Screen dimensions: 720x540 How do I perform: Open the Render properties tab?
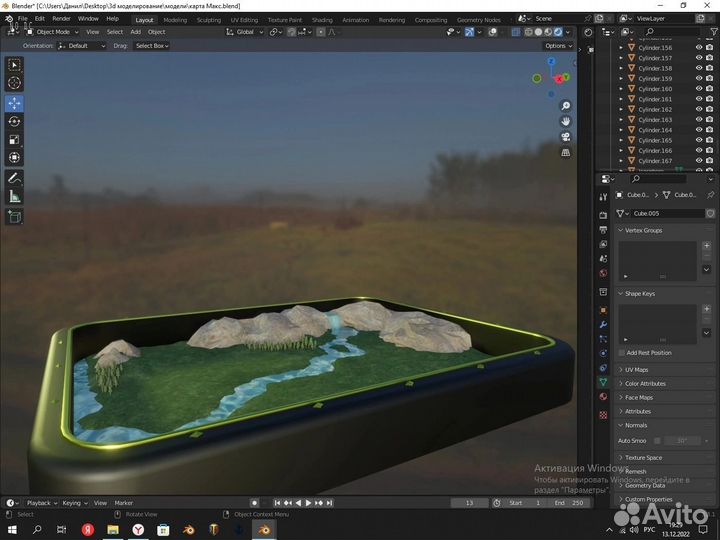[x=603, y=215]
